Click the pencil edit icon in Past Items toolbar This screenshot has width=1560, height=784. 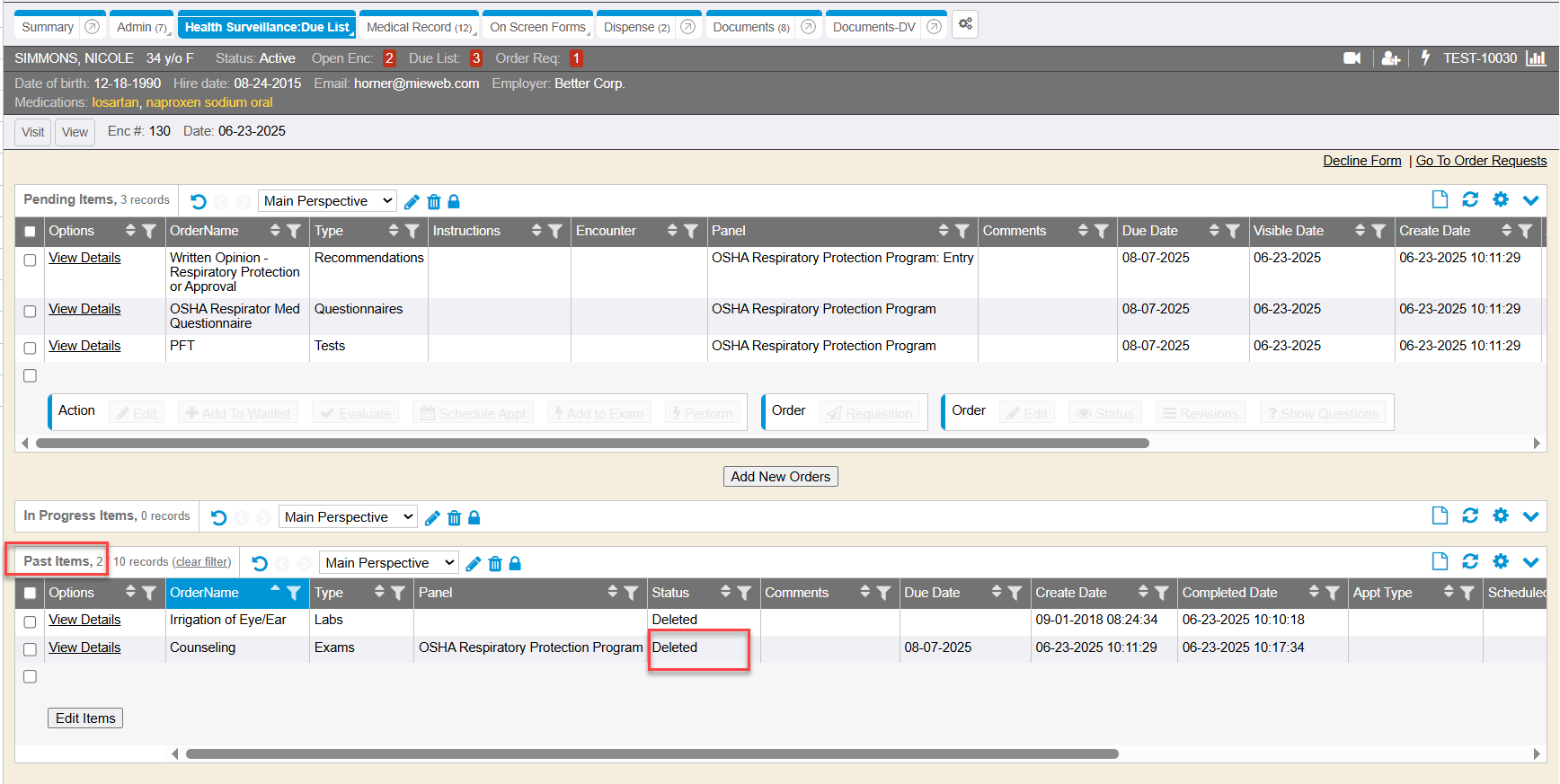[x=474, y=564]
